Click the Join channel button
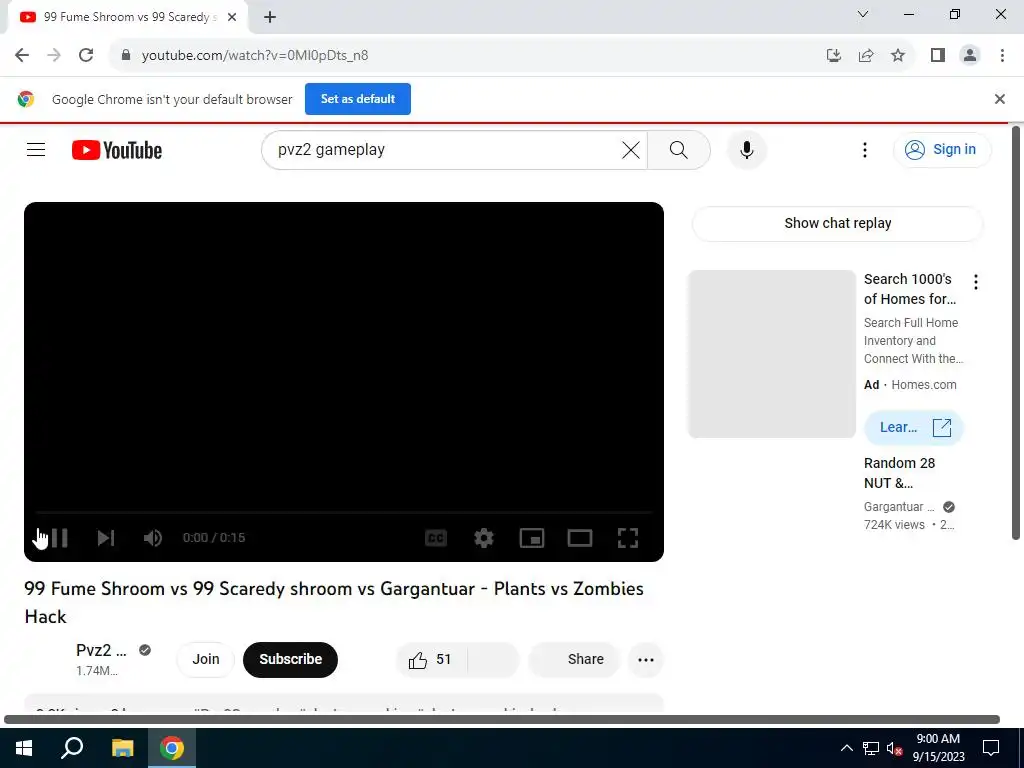This screenshot has height=768, width=1024. coord(206,659)
